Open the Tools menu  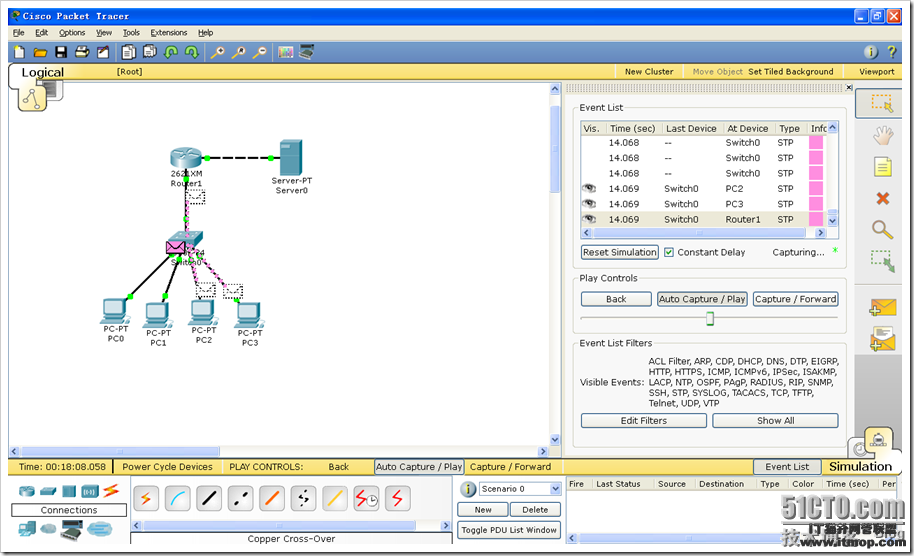131,33
